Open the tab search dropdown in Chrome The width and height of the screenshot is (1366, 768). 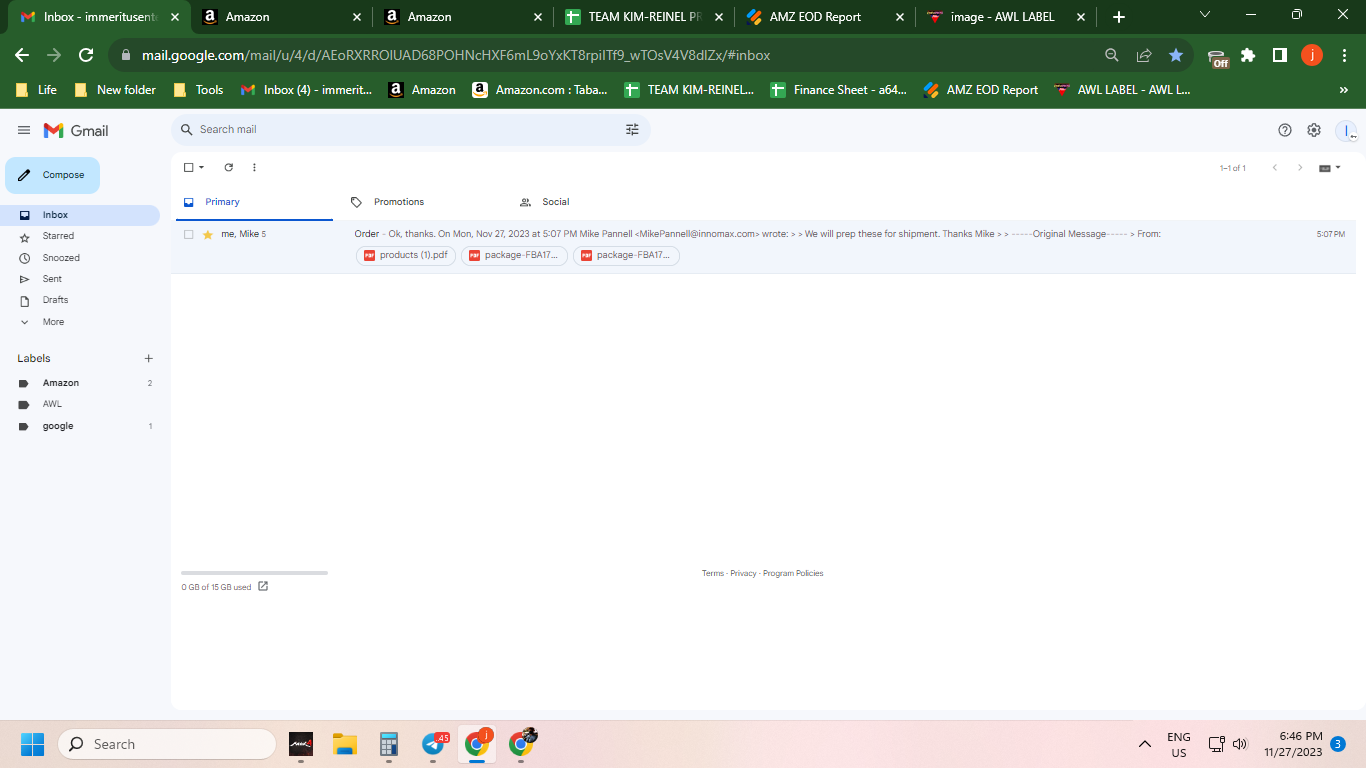[x=1205, y=15]
